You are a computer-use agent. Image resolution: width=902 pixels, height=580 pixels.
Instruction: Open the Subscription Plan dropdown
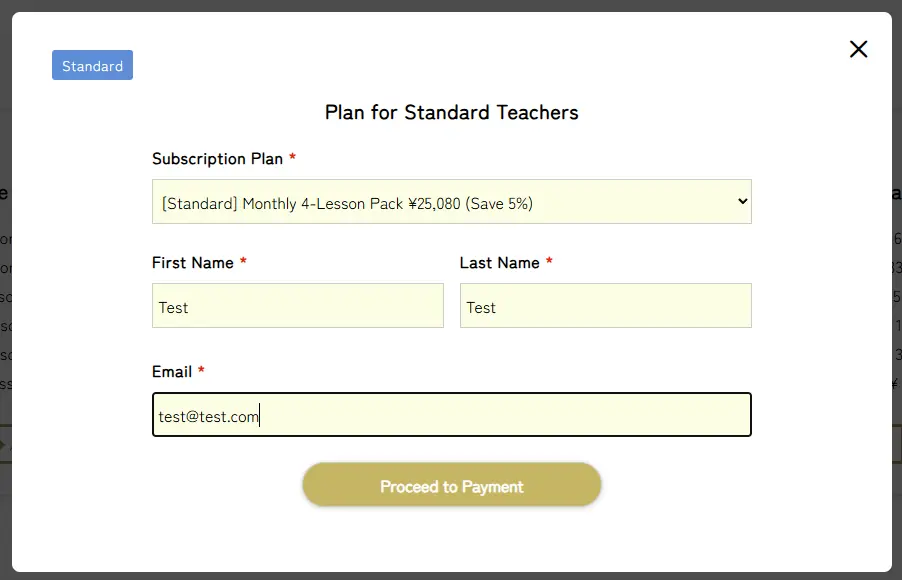click(452, 202)
